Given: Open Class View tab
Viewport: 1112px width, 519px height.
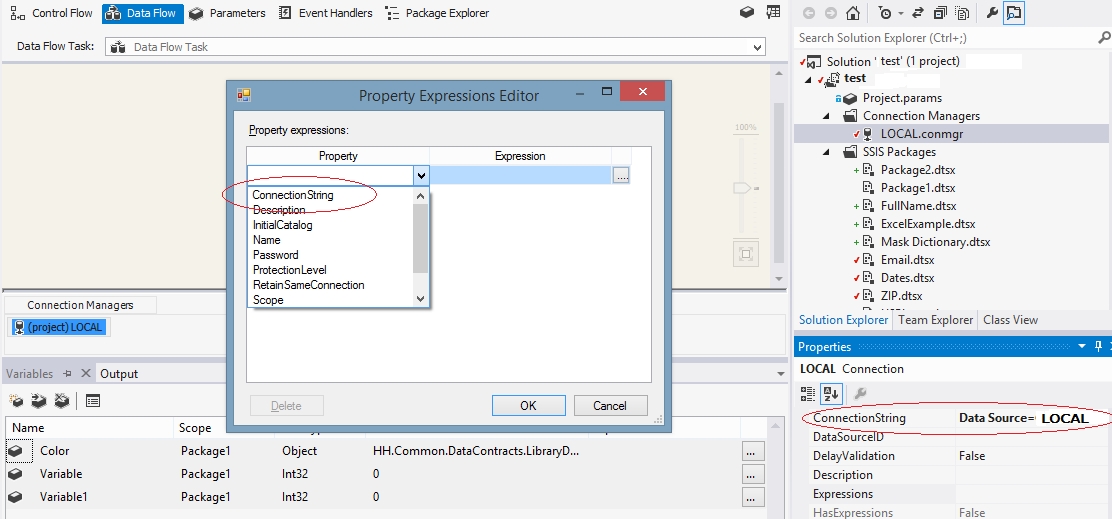Looking at the screenshot, I should (1010, 320).
